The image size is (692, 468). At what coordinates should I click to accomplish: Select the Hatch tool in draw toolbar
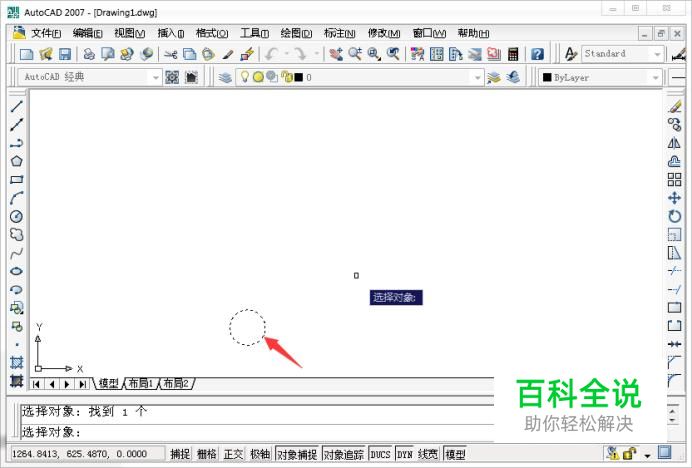[17, 362]
